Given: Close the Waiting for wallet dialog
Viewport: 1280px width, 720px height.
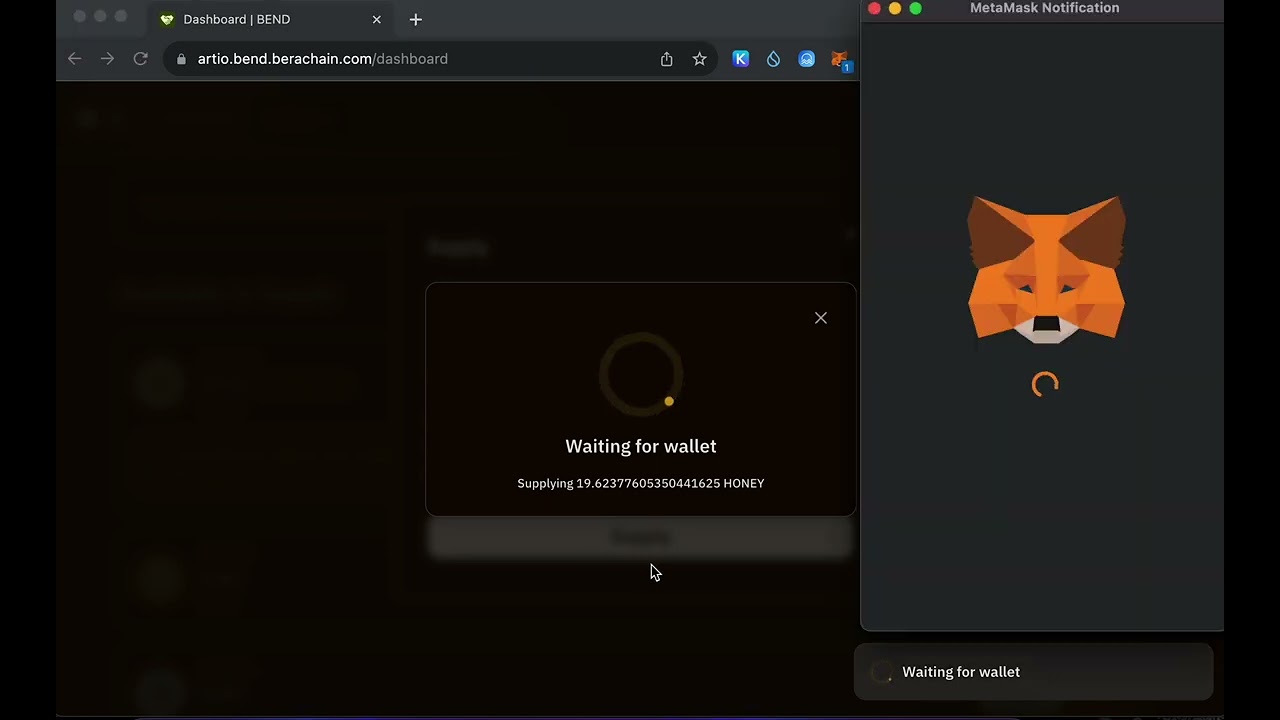Looking at the screenshot, I should pyautogui.click(x=821, y=318).
